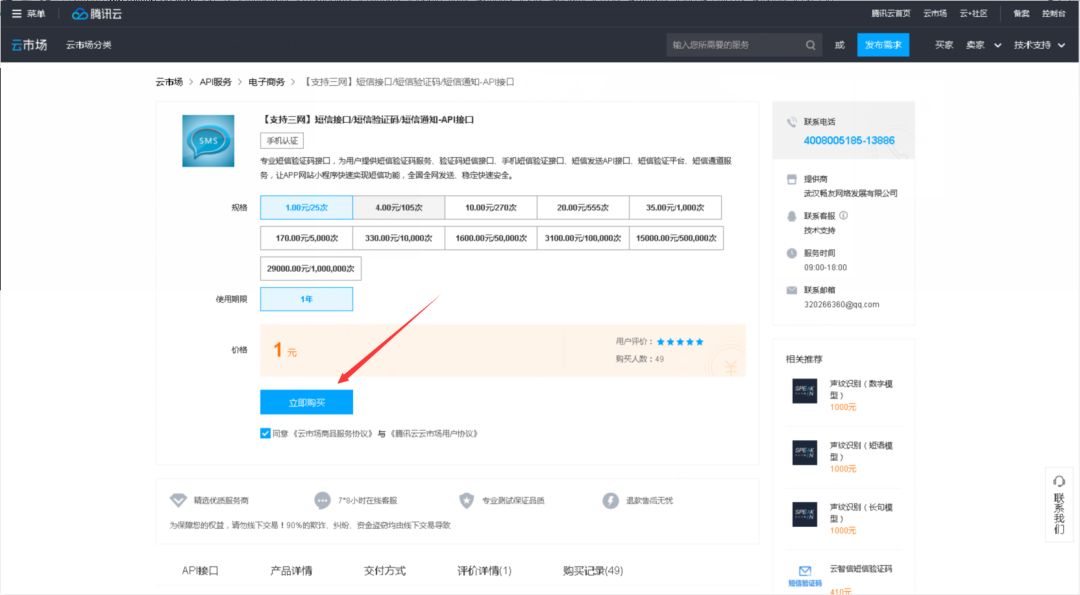Click the info icon next to 联系客服

[x=844, y=216]
